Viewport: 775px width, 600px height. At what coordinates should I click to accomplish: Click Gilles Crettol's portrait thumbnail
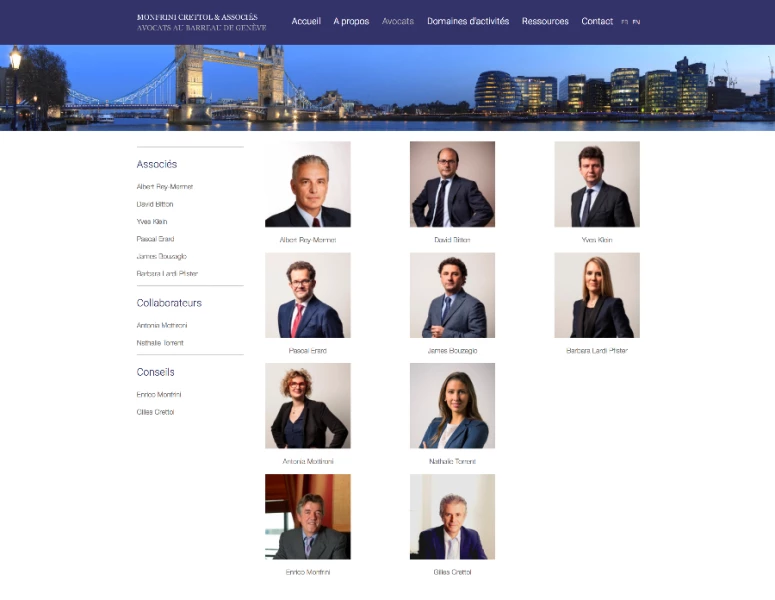(x=452, y=516)
